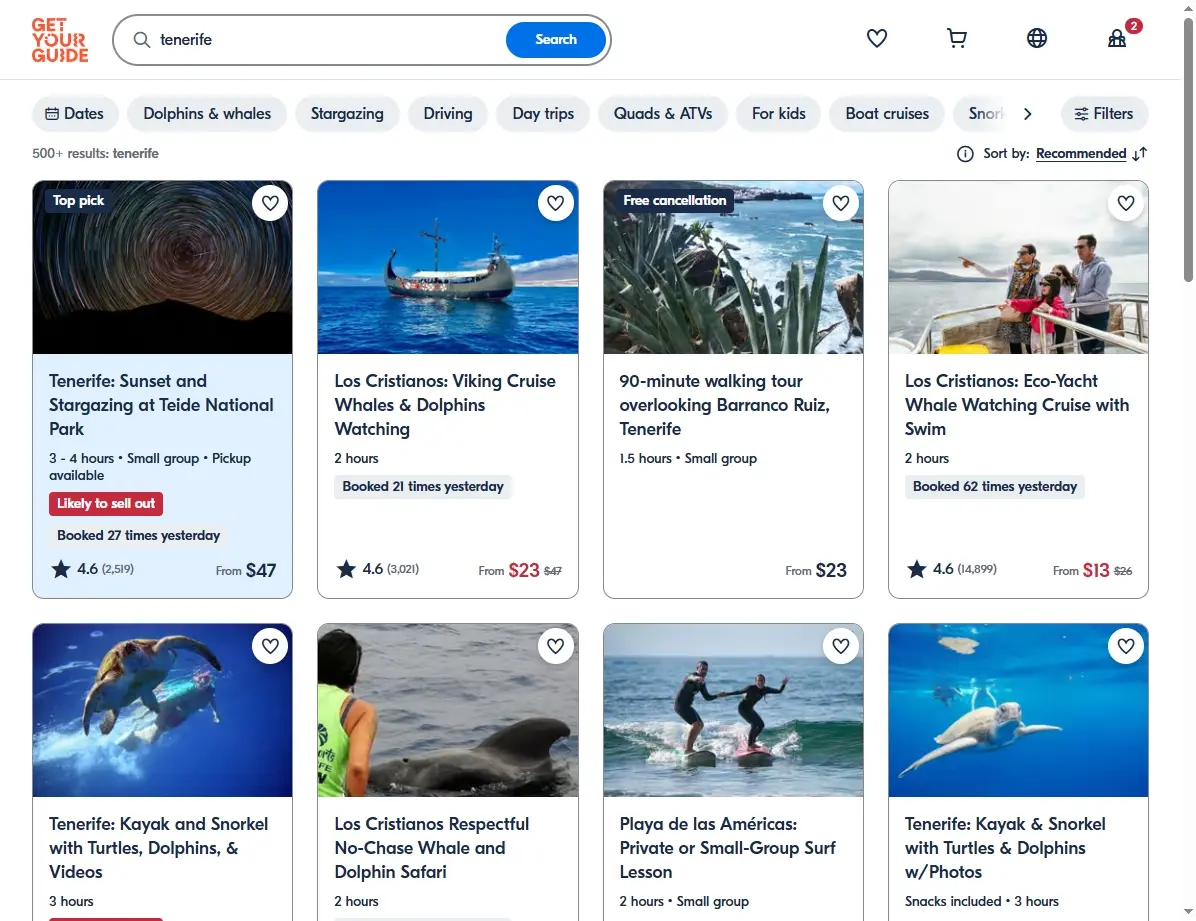The image size is (1196, 921).
Task: Click the From $13 discounted price
Action: (1092, 570)
